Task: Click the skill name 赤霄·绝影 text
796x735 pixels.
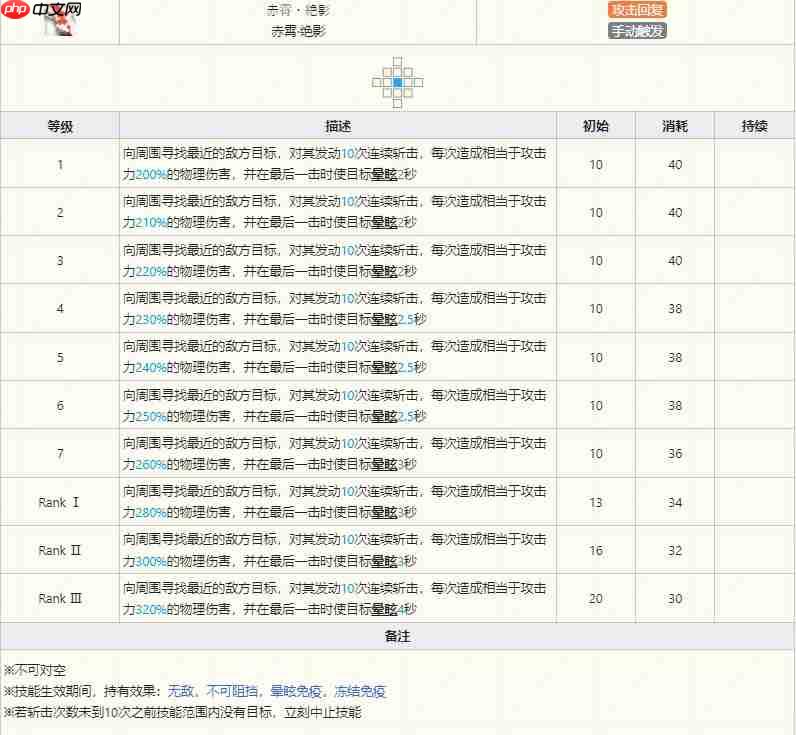Action: (298, 31)
